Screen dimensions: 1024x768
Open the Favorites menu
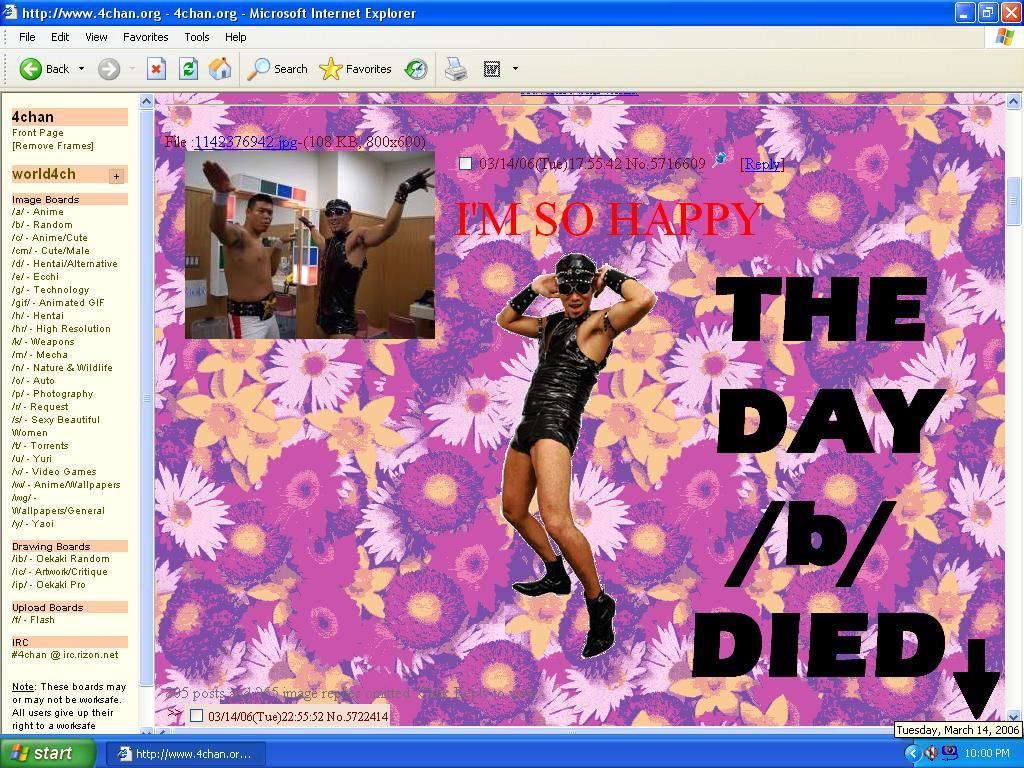(x=146, y=37)
